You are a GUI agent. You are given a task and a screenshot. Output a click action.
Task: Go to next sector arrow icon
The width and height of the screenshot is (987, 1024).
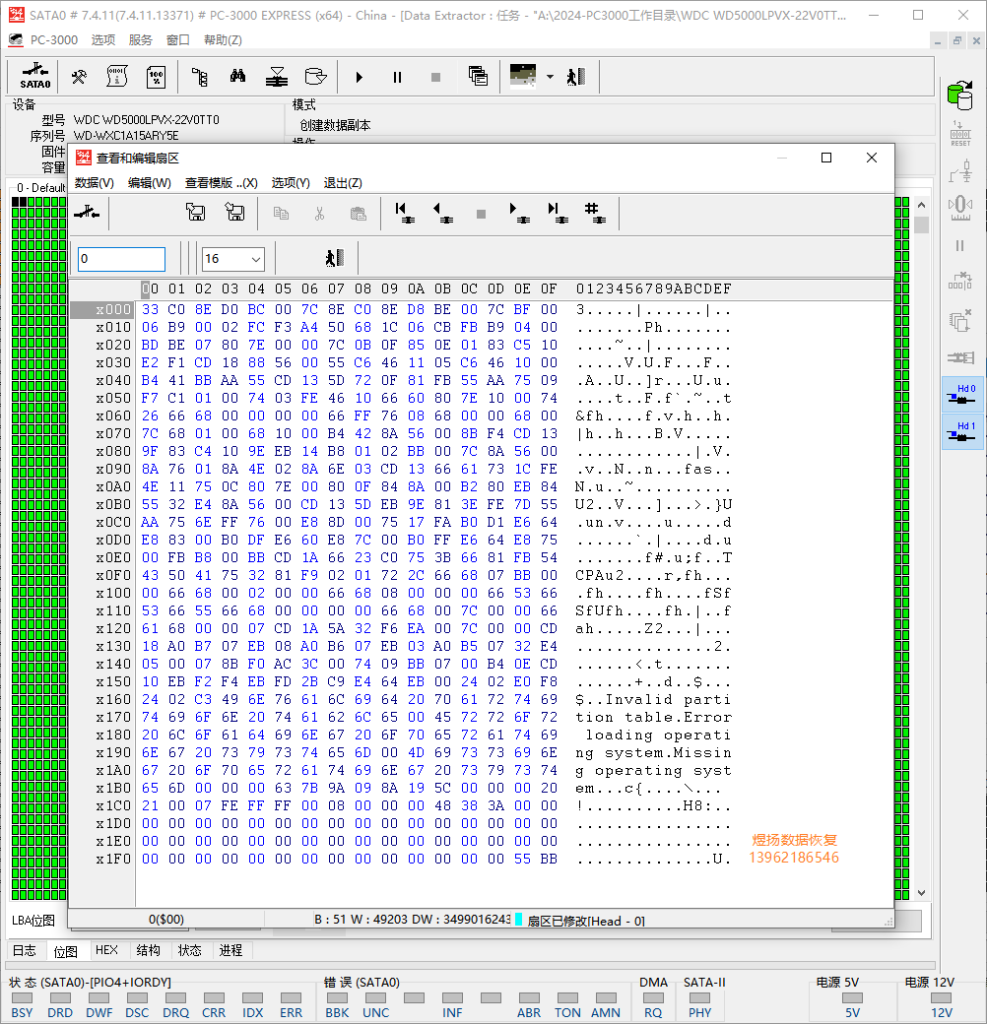coord(519,213)
